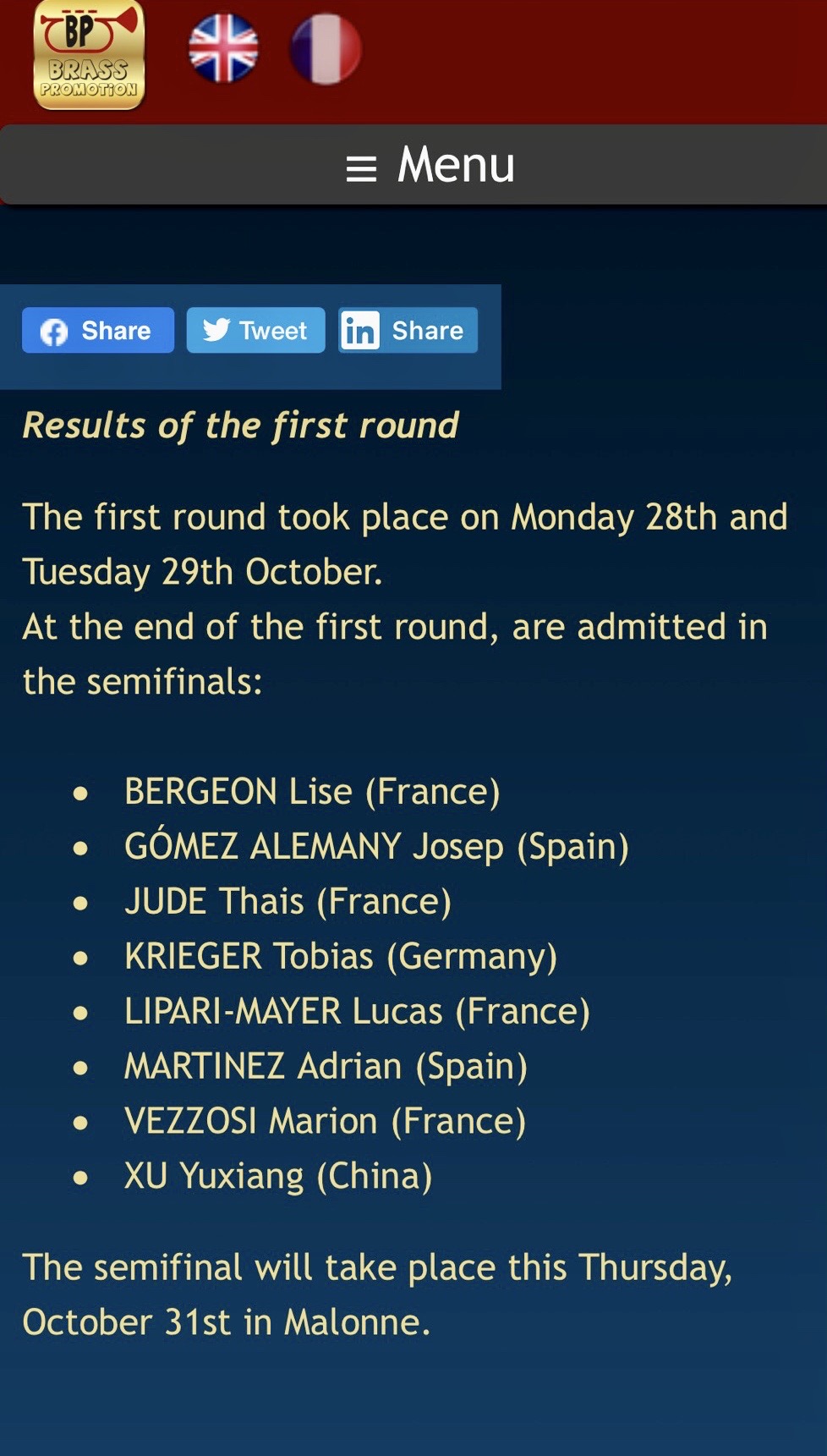Click the LinkedIn logo icon
Viewport: 827px width, 1456px height.
(x=360, y=330)
